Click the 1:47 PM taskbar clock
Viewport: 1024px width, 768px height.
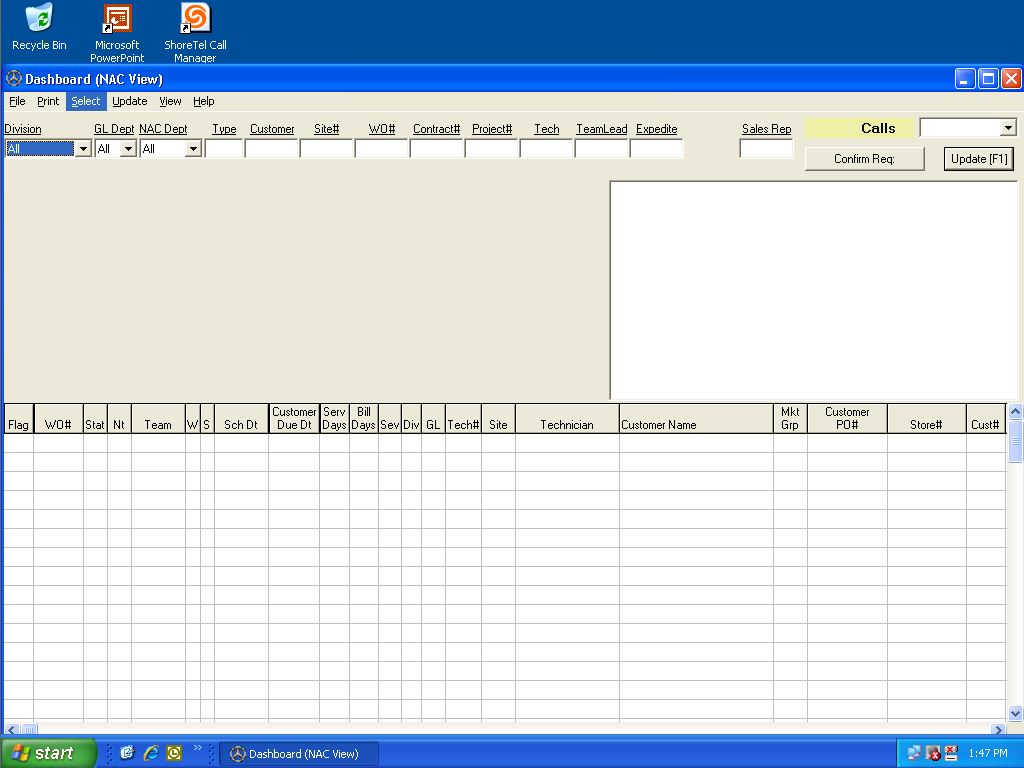click(987, 753)
